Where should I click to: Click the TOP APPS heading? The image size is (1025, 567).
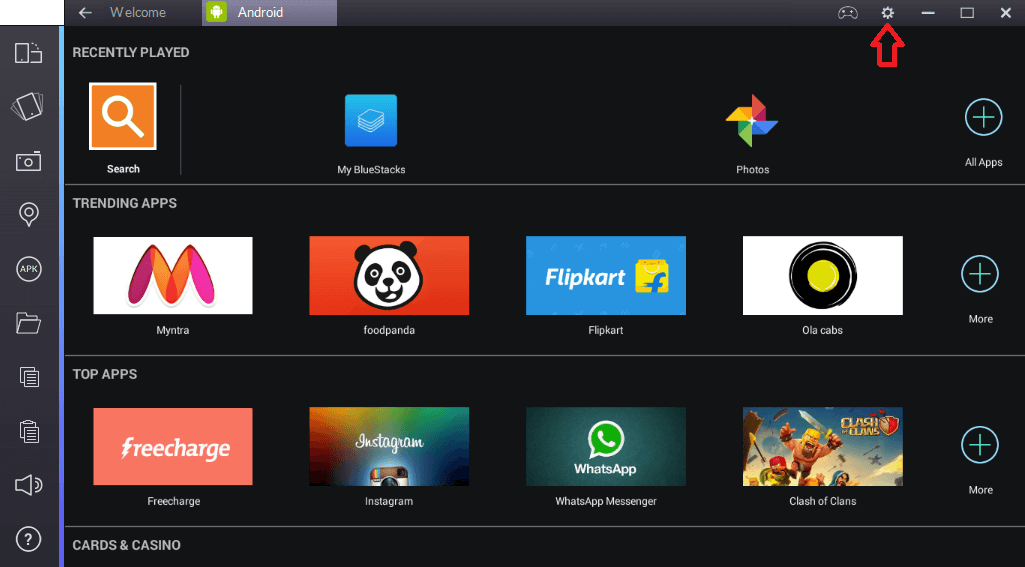coord(105,374)
